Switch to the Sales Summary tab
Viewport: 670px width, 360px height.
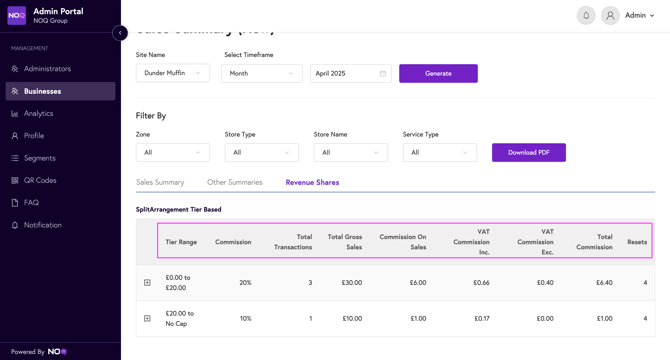pos(160,182)
